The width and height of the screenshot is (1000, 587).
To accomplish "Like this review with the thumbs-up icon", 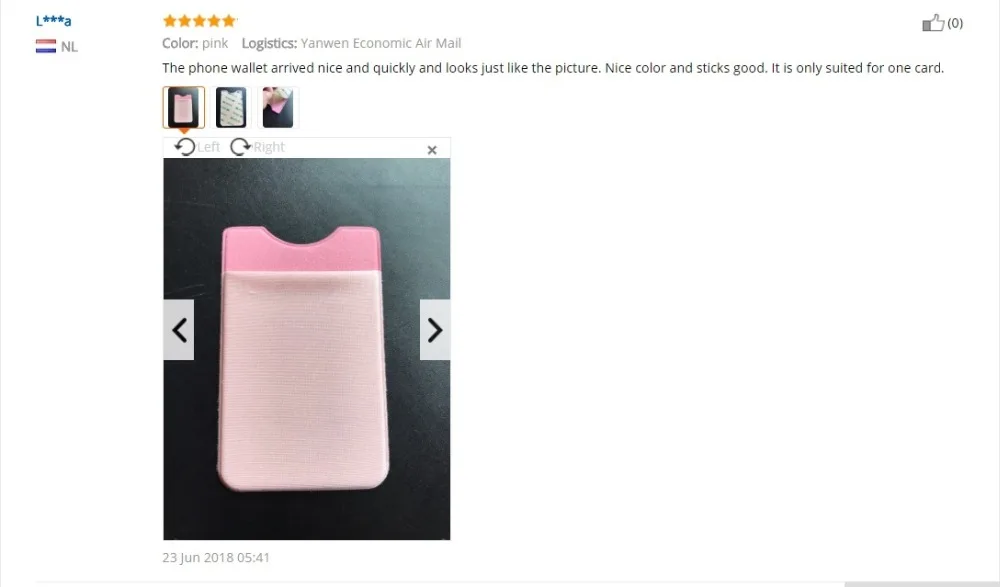I will click(933, 23).
